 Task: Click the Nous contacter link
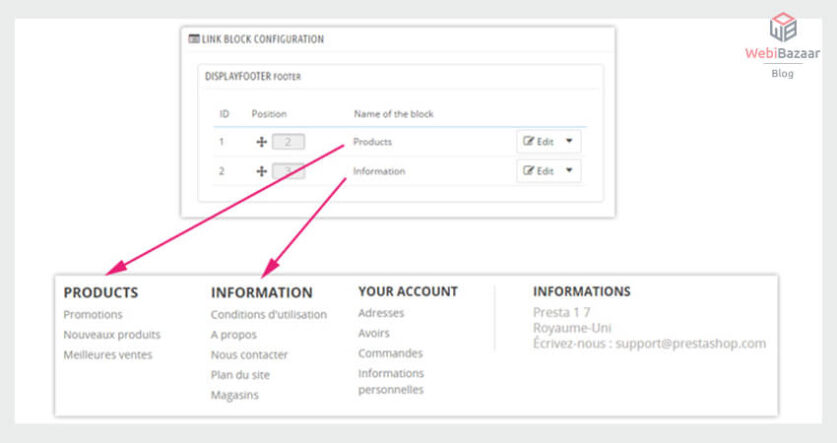pos(249,355)
